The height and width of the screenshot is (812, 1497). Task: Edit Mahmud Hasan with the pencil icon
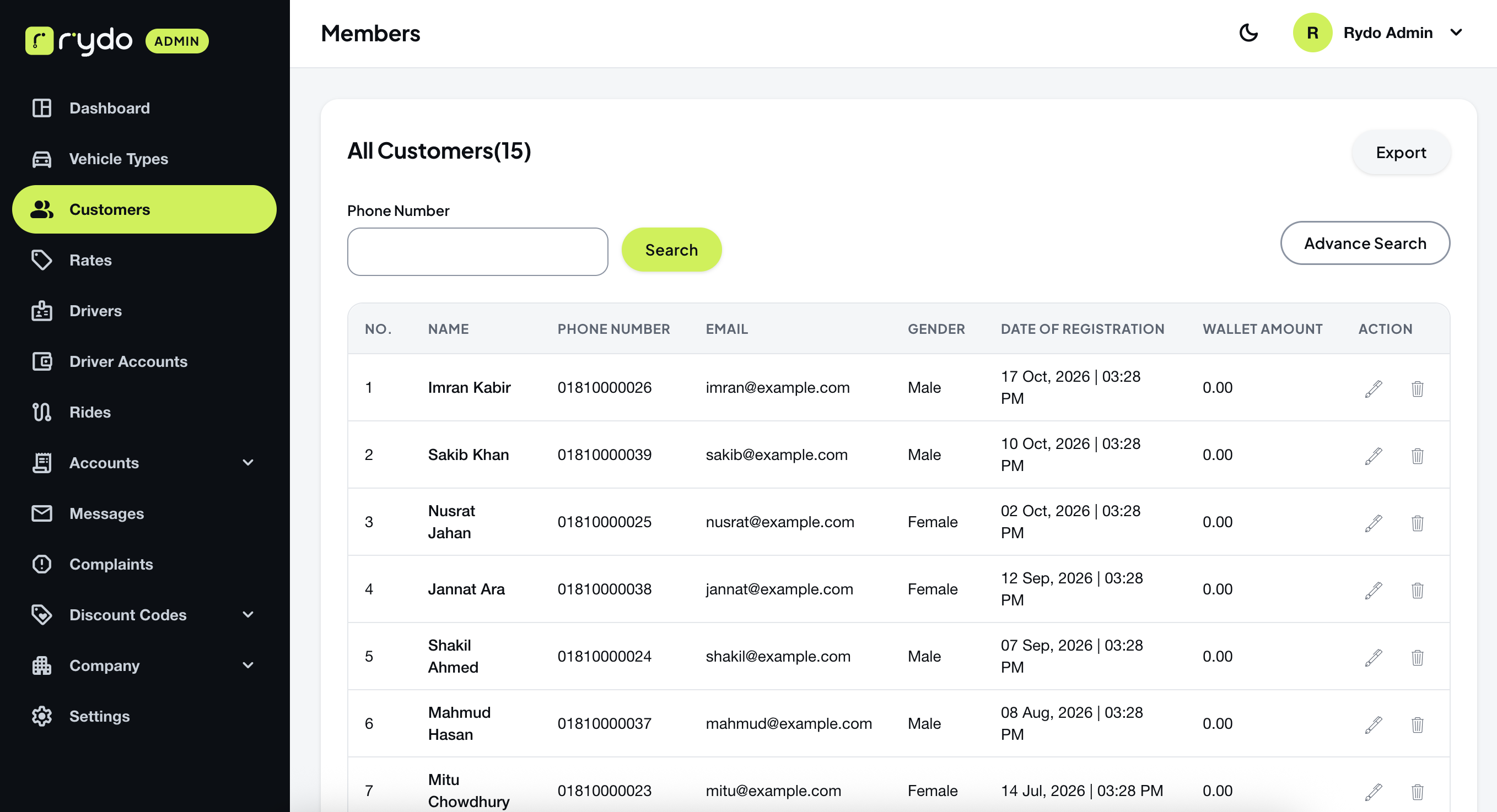[x=1373, y=725]
